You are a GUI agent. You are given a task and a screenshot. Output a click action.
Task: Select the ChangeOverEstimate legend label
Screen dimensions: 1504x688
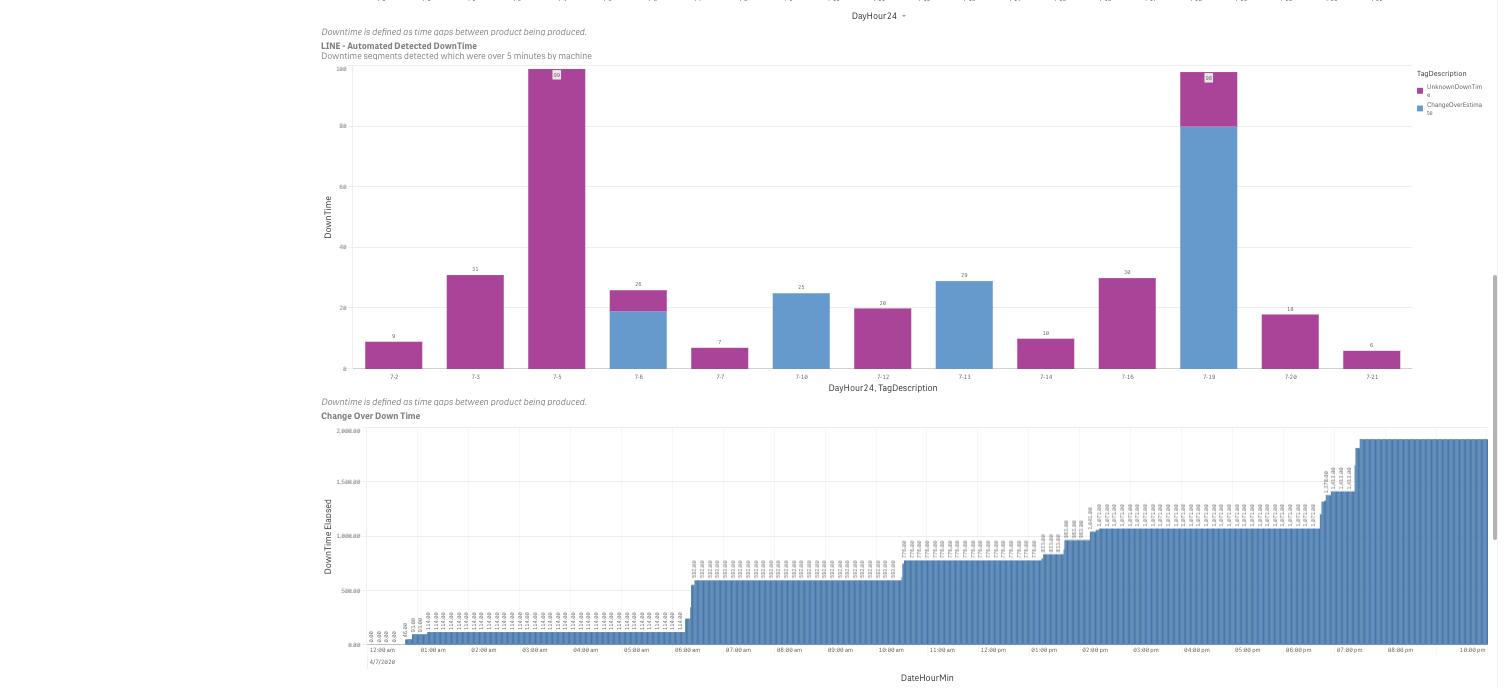[x=1453, y=107]
